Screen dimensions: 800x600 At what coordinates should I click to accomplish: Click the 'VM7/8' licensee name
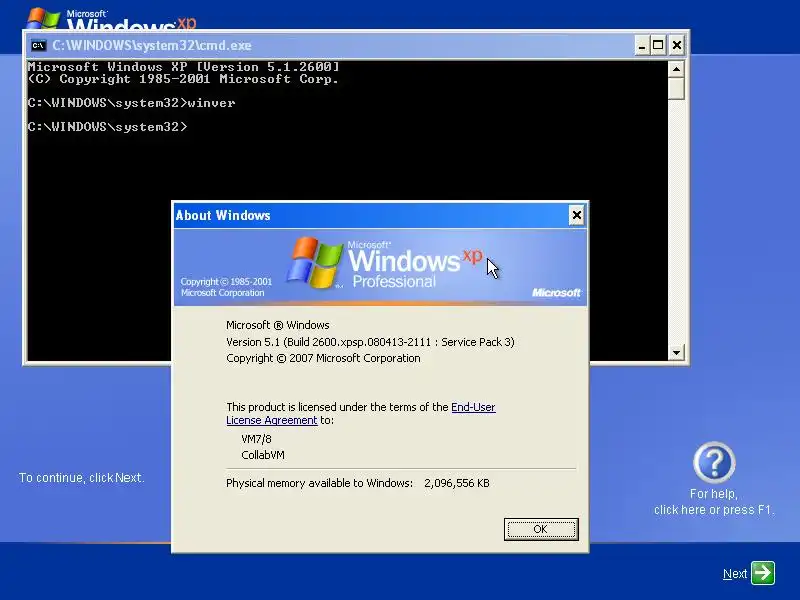[x=256, y=439]
